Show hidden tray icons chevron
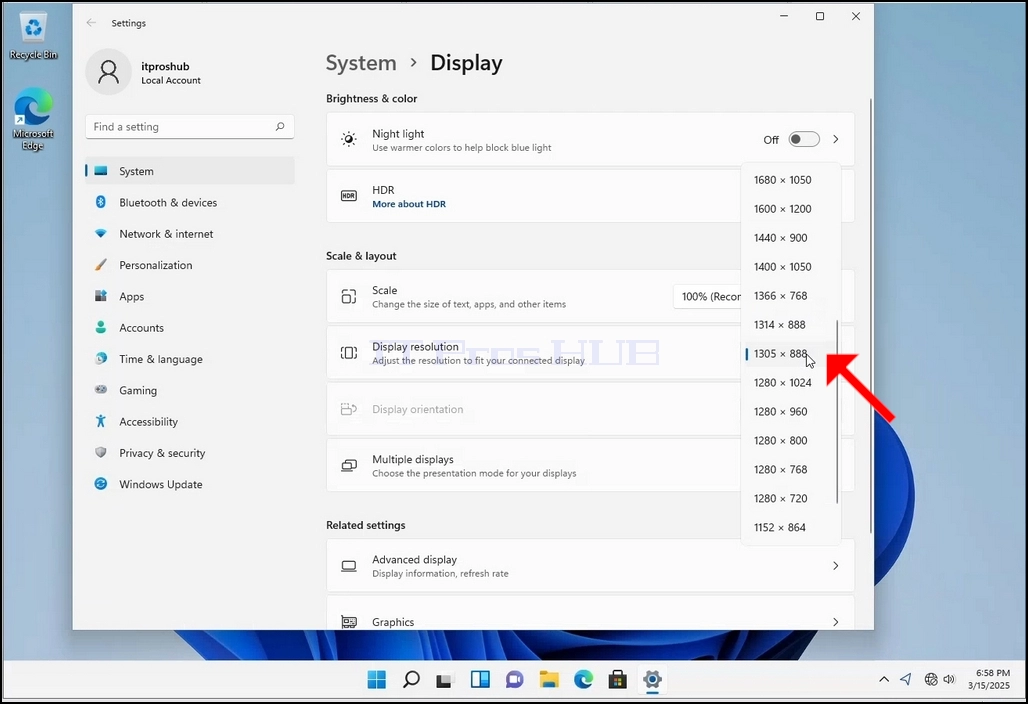The image size is (1028, 704). 884,679
